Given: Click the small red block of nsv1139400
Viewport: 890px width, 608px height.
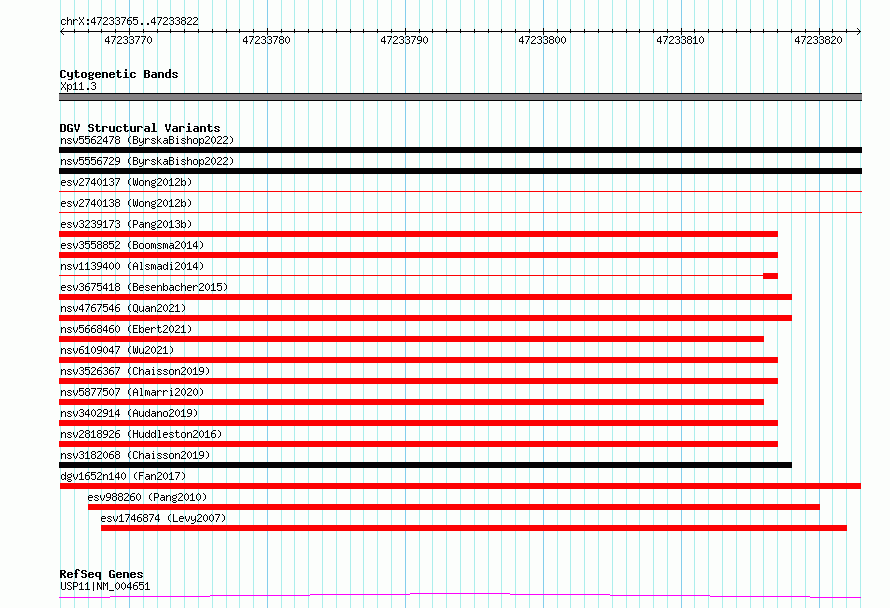Looking at the screenshot, I should pyautogui.click(x=770, y=276).
